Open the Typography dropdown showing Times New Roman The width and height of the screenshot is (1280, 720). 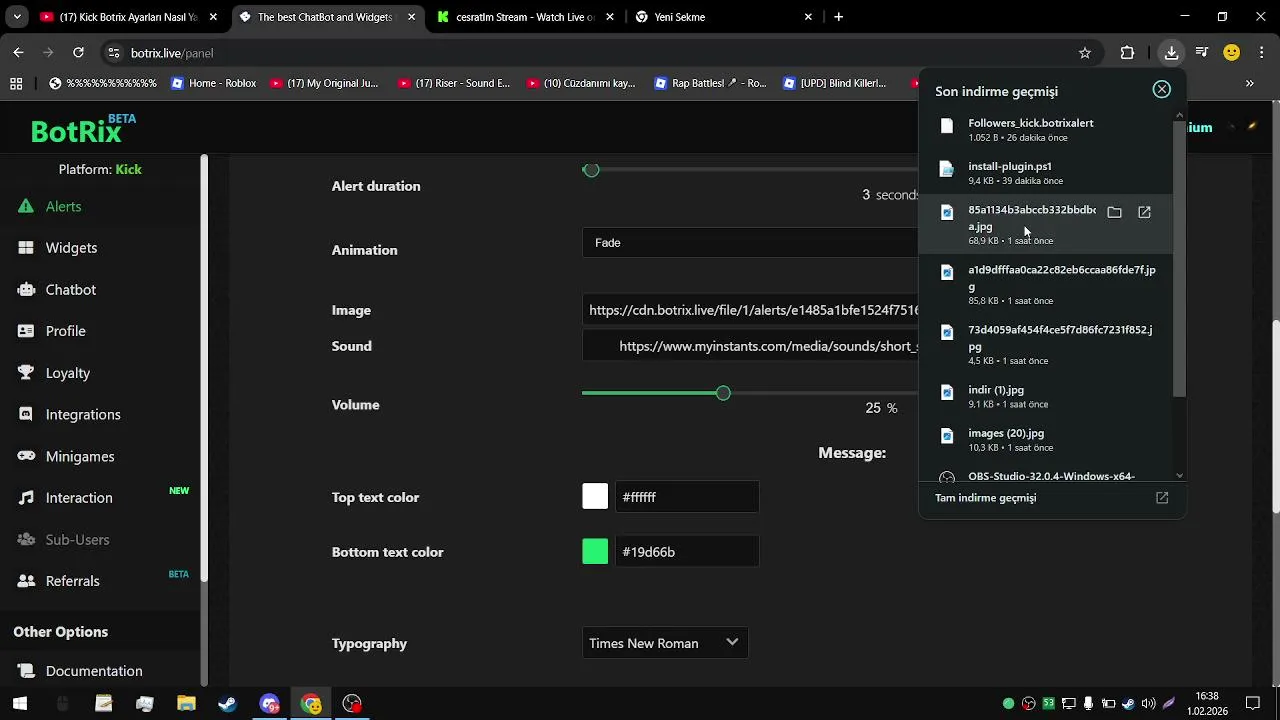[665, 643]
